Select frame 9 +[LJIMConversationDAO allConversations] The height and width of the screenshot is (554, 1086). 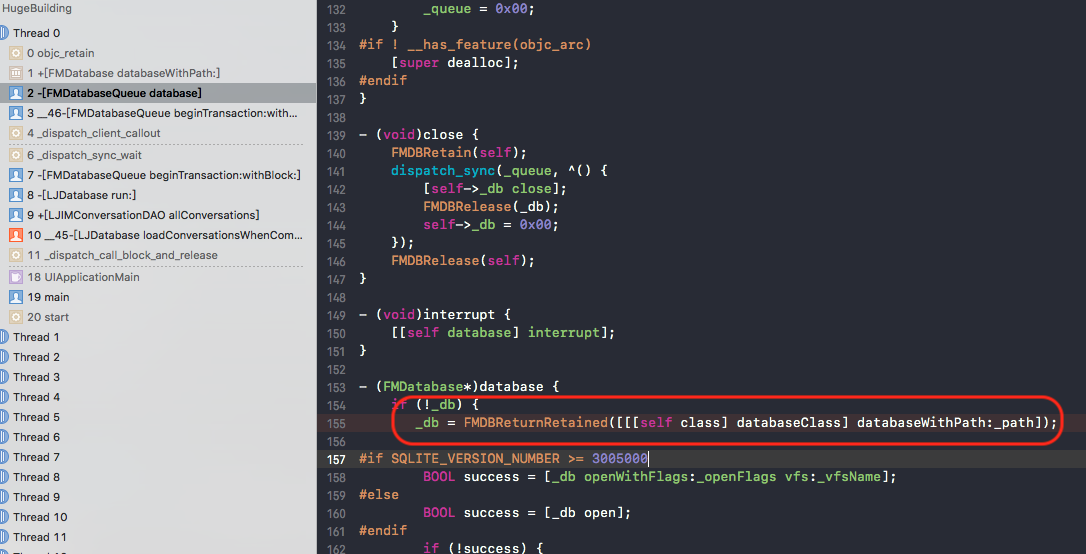[x=158, y=215]
